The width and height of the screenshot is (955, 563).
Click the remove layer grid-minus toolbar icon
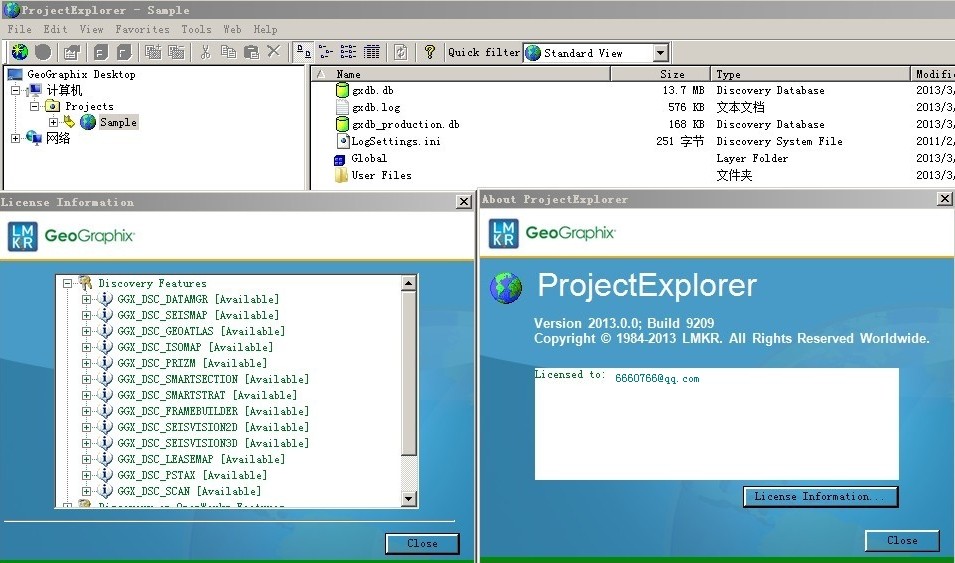[x=176, y=52]
